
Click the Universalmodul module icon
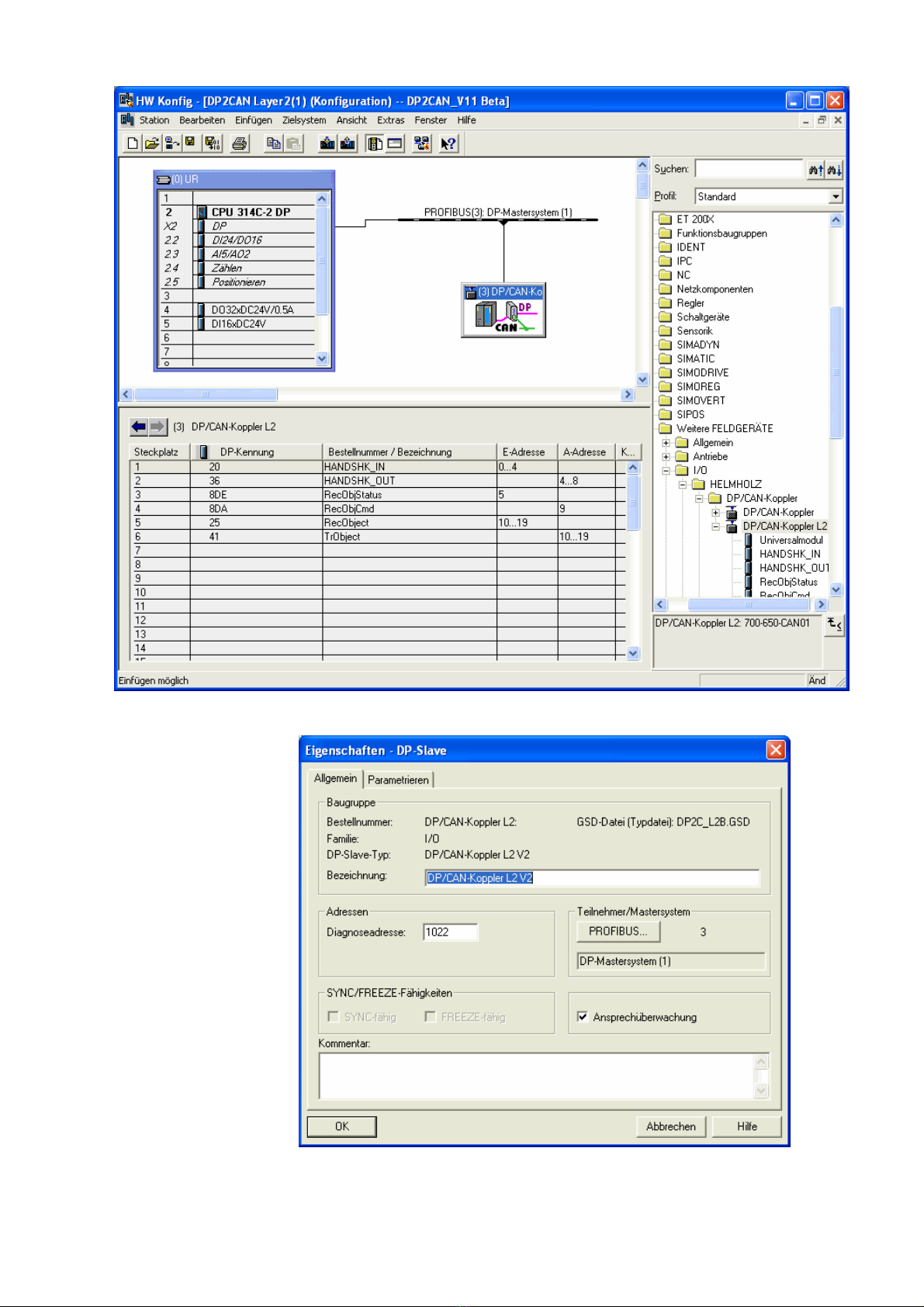pyautogui.click(x=749, y=541)
